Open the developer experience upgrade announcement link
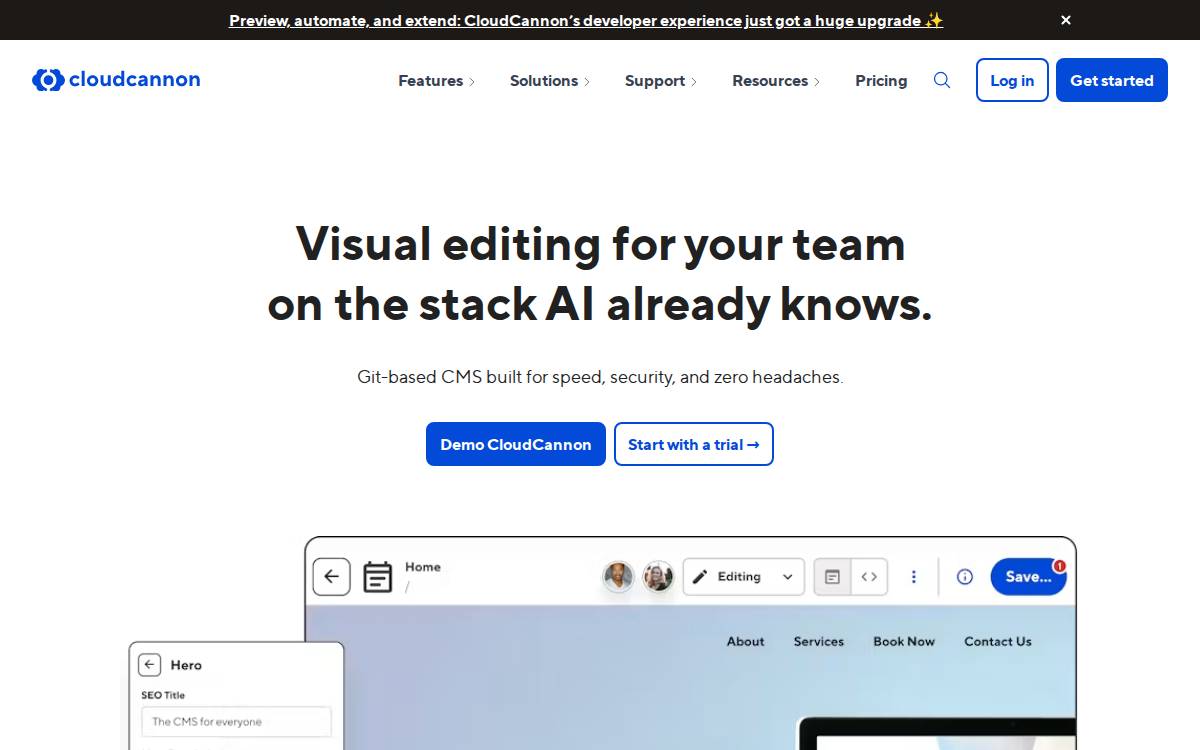The image size is (1200, 750). [586, 20]
